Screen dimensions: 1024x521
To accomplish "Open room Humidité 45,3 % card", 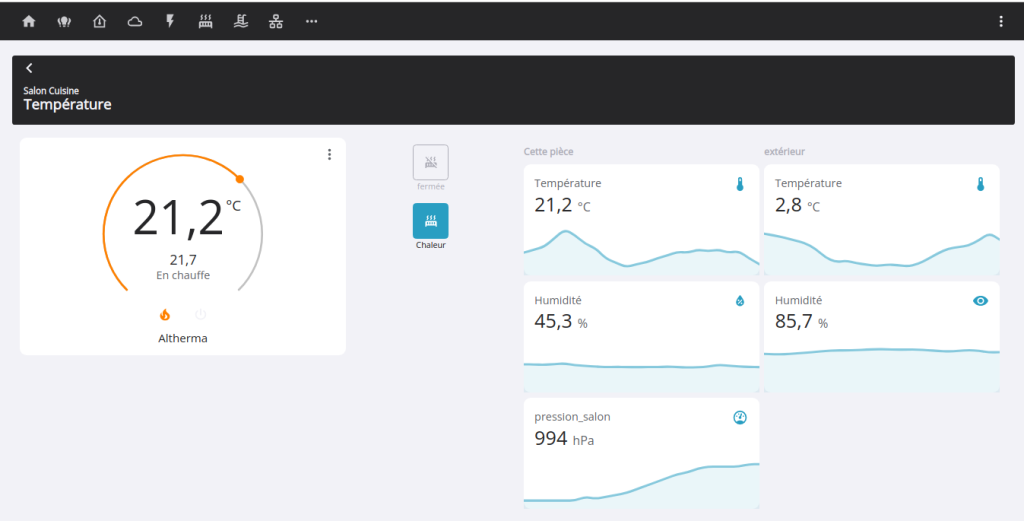I will 641,337.
